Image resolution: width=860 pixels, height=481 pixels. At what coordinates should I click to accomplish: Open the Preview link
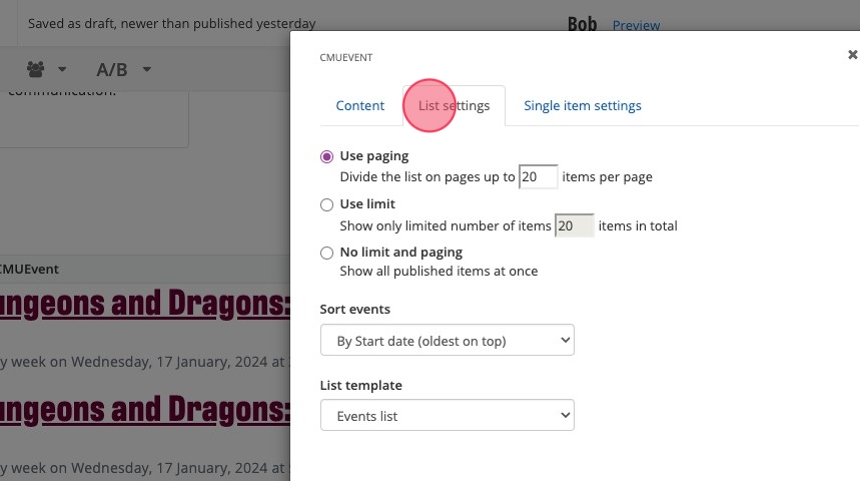(x=636, y=26)
